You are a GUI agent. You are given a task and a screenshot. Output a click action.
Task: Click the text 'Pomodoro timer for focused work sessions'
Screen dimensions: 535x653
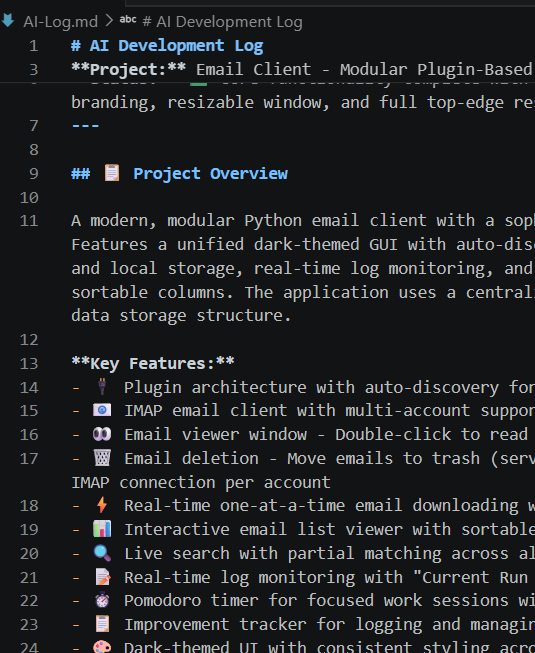[x=316, y=601]
